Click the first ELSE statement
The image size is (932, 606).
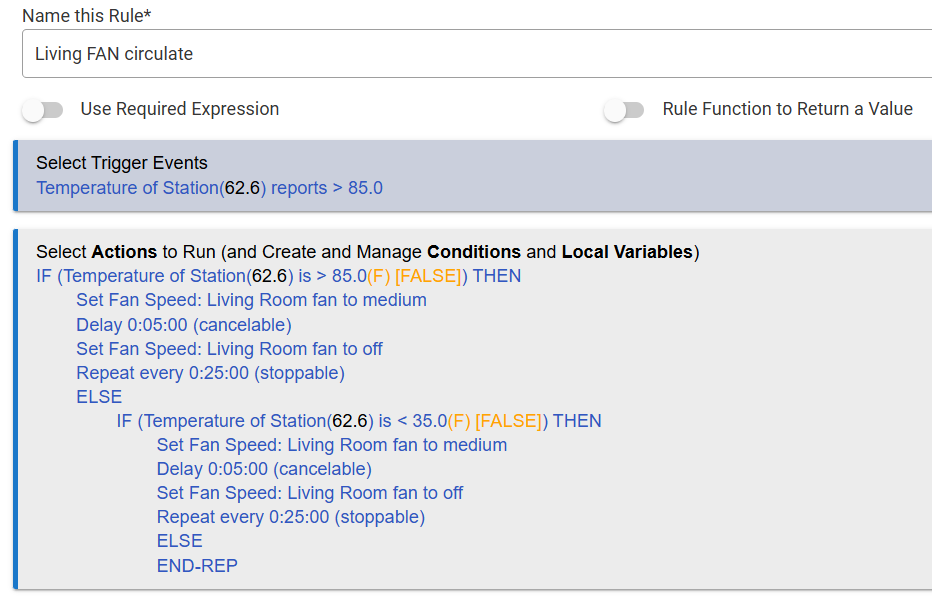click(x=99, y=397)
